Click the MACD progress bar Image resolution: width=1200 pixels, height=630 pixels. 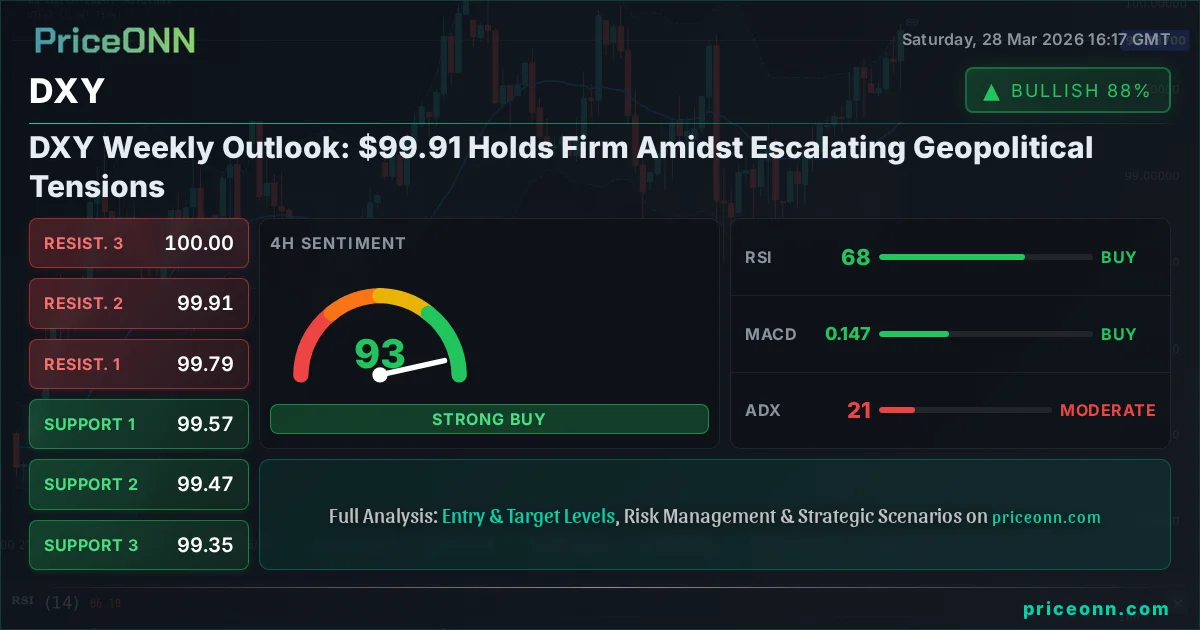coord(985,334)
